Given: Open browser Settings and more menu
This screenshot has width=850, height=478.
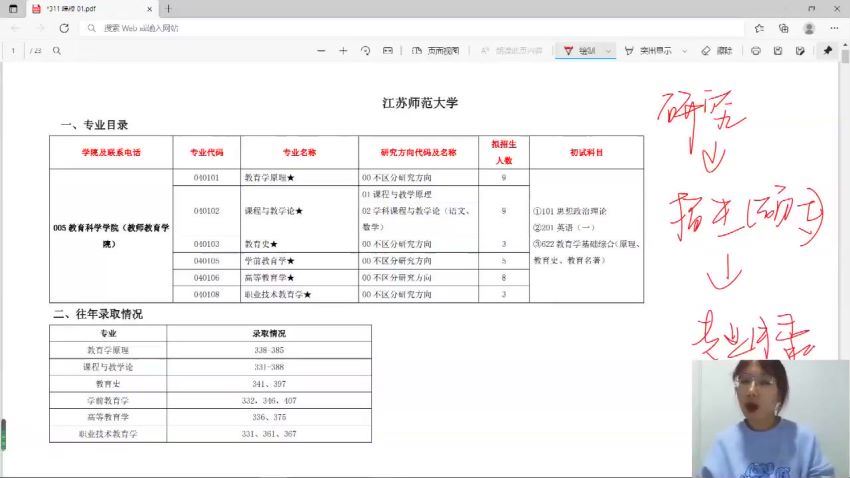Looking at the screenshot, I should tap(834, 28).
